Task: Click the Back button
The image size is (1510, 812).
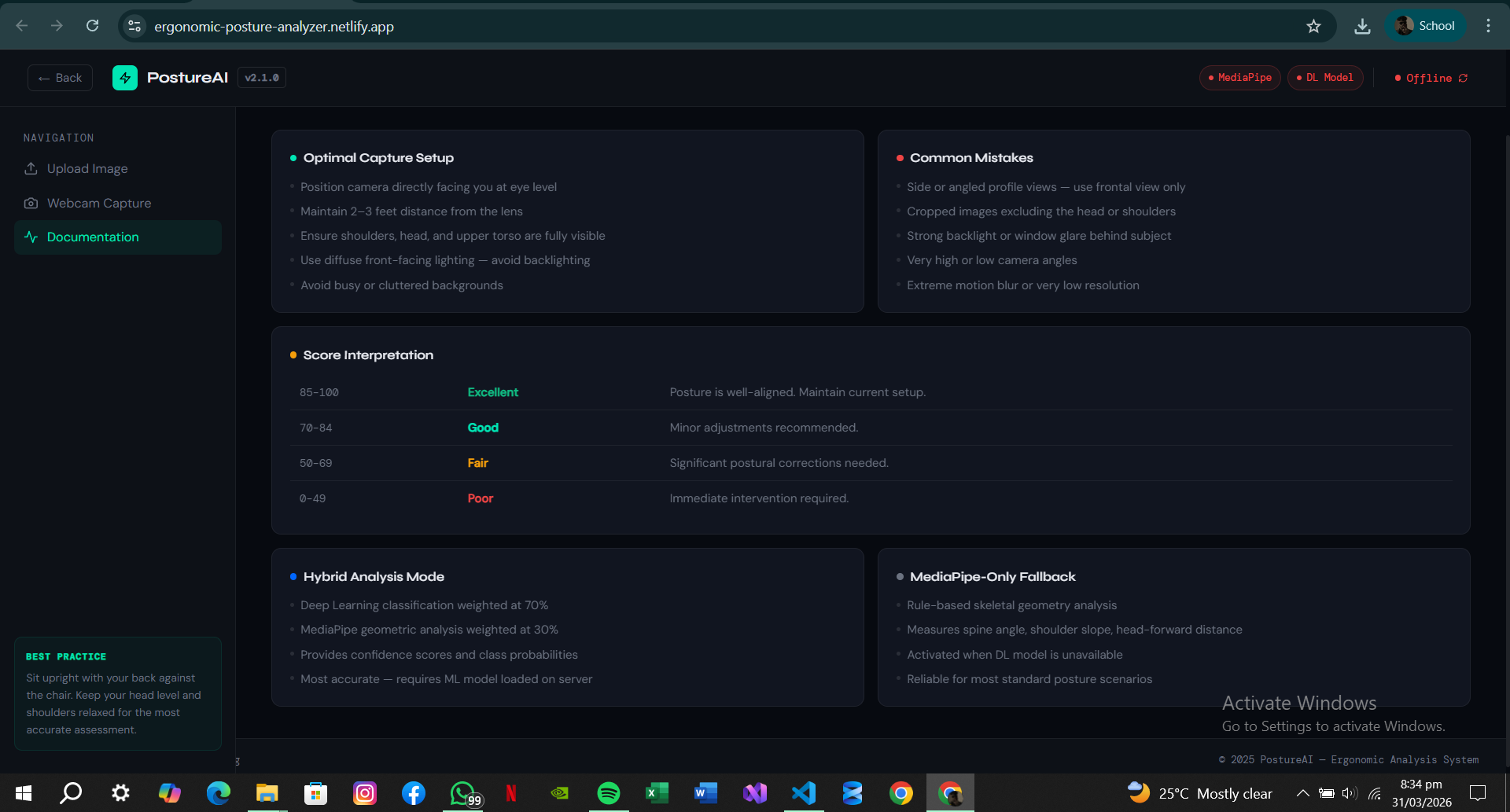Action: (x=61, y=78)
